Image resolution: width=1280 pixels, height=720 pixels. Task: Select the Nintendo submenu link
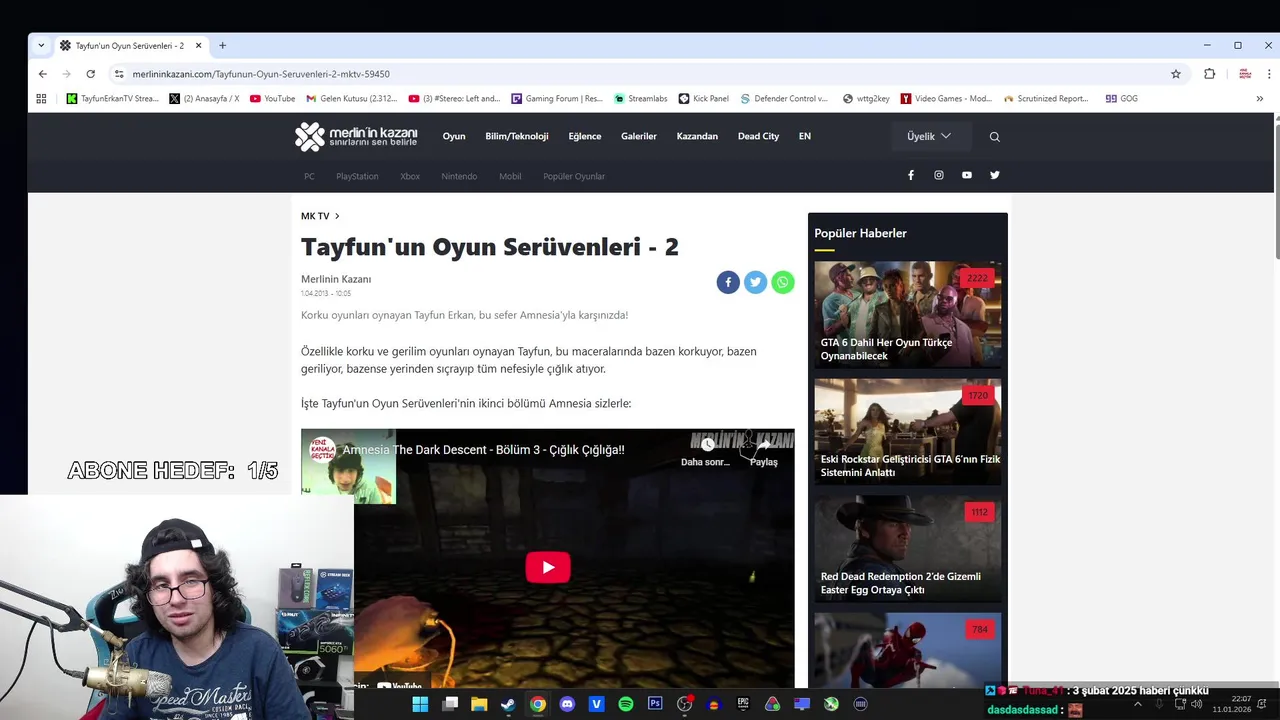(x=459, y=177)
